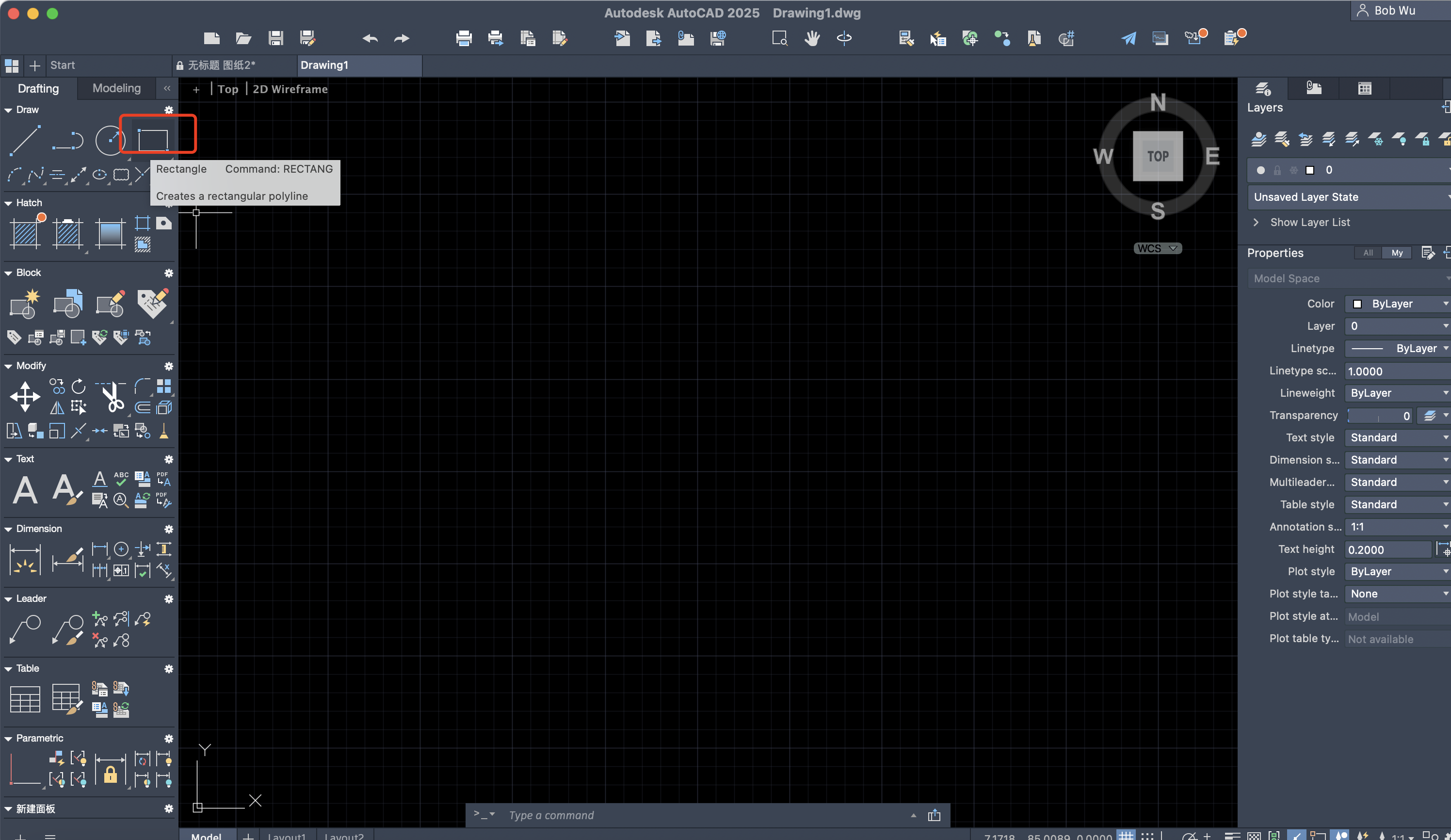Switch to the Drafting tab

point(38,88)
